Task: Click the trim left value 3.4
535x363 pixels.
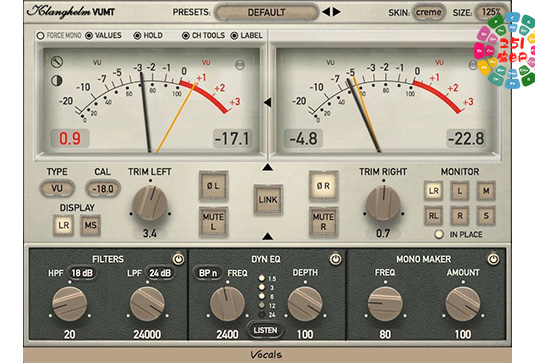Action: (x=150, y=233)
